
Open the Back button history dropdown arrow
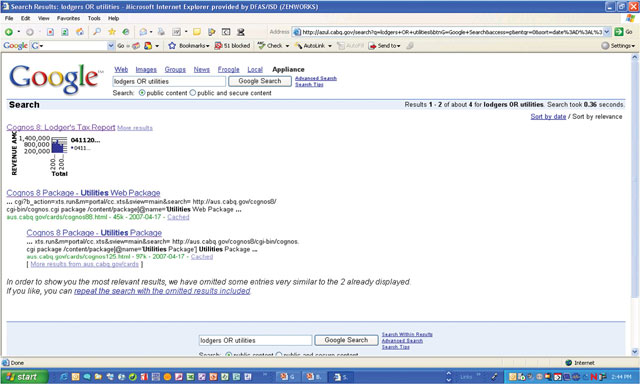pos(18,32)
